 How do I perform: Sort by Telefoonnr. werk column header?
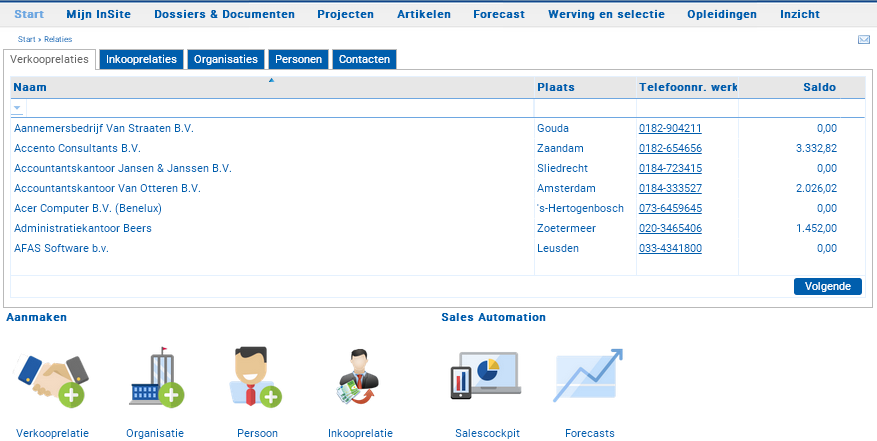point(688,87)
